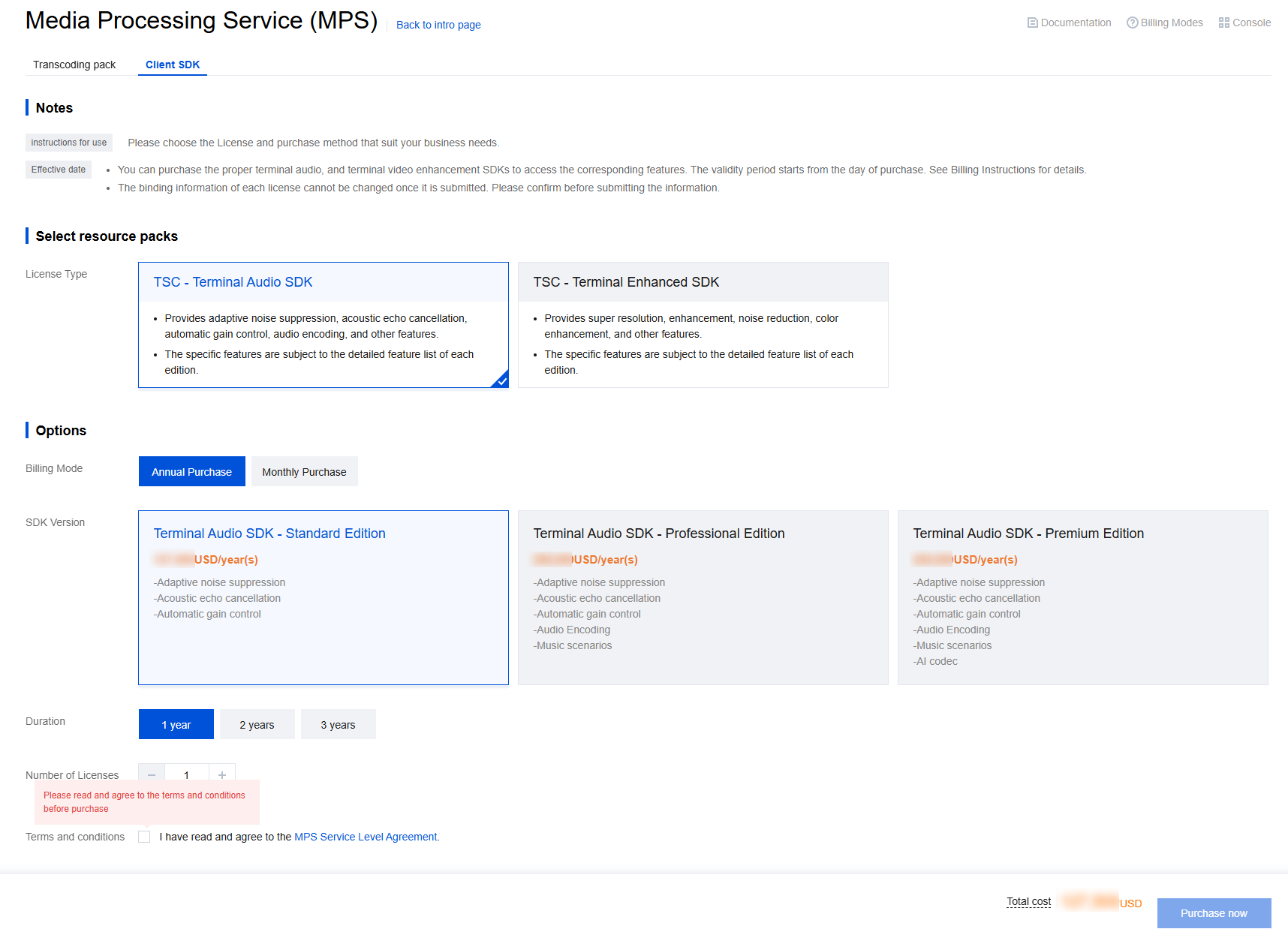The width and height of the screenshot is (1288, 932).
Task: Select 1 year duration
Action: (176, 725)
